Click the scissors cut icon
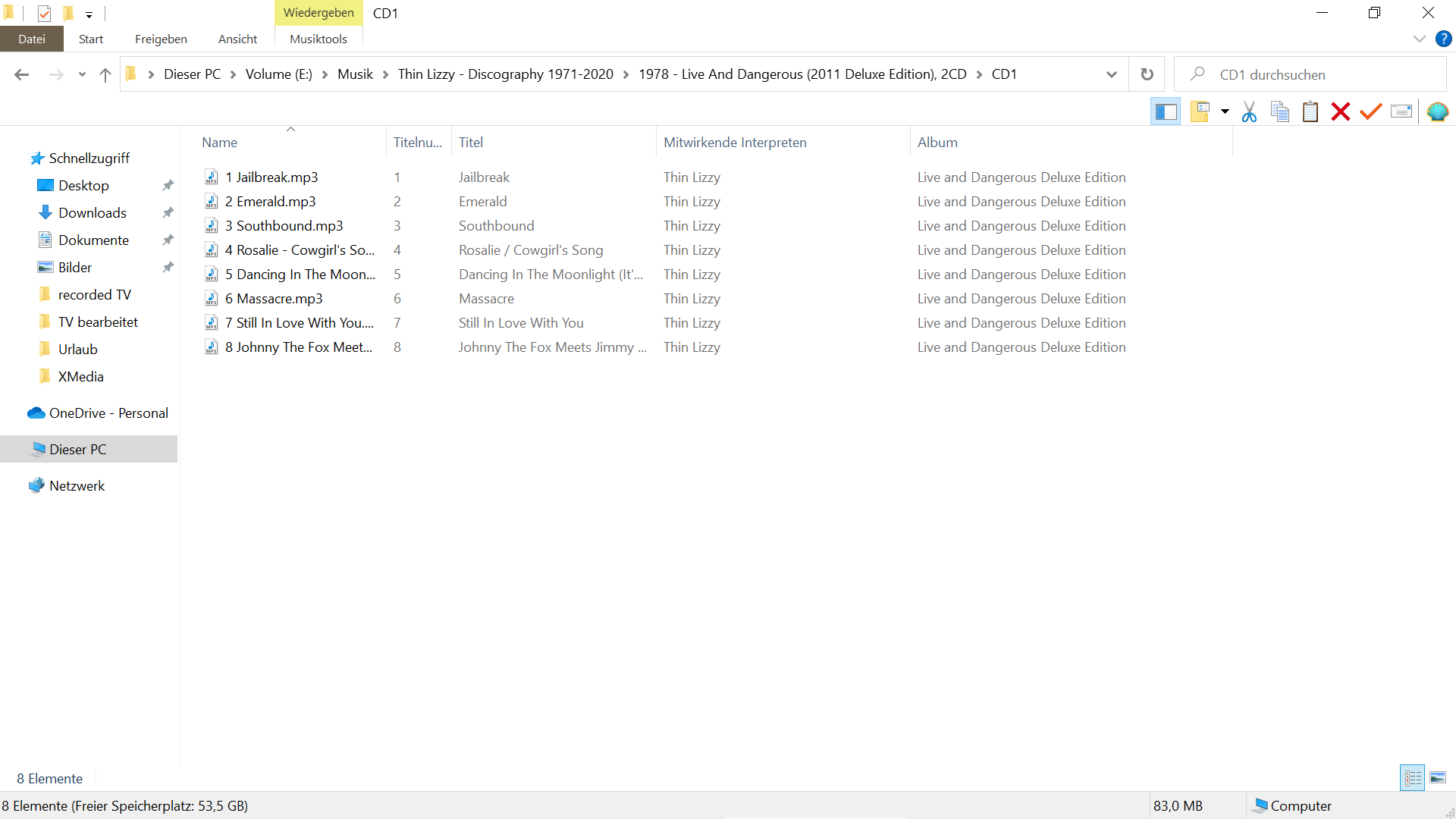This screenshot has width=1456, height=819. click(1249, 112)
